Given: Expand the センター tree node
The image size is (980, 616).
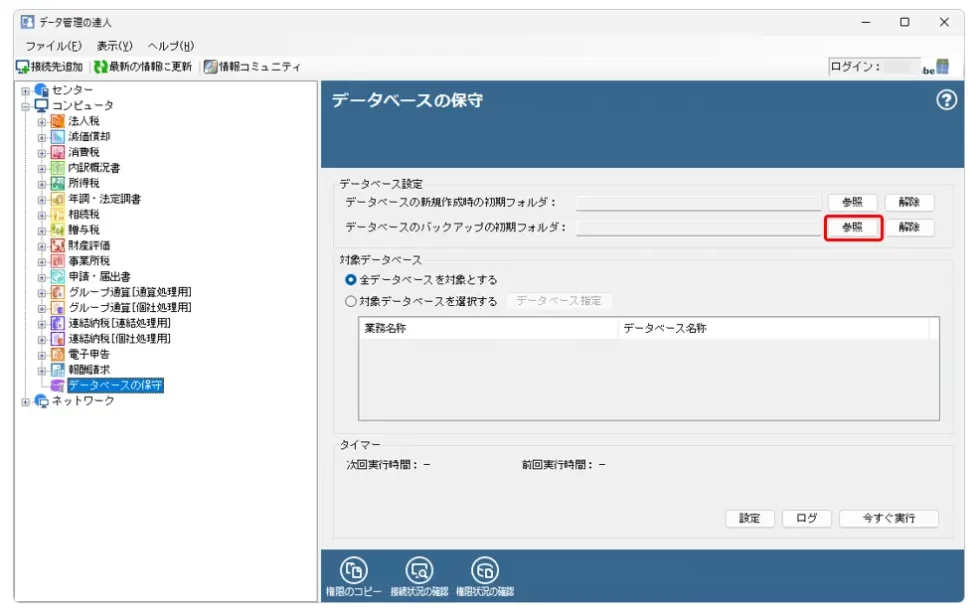Looking at the screenshot, I should click(x=26, y=91).
